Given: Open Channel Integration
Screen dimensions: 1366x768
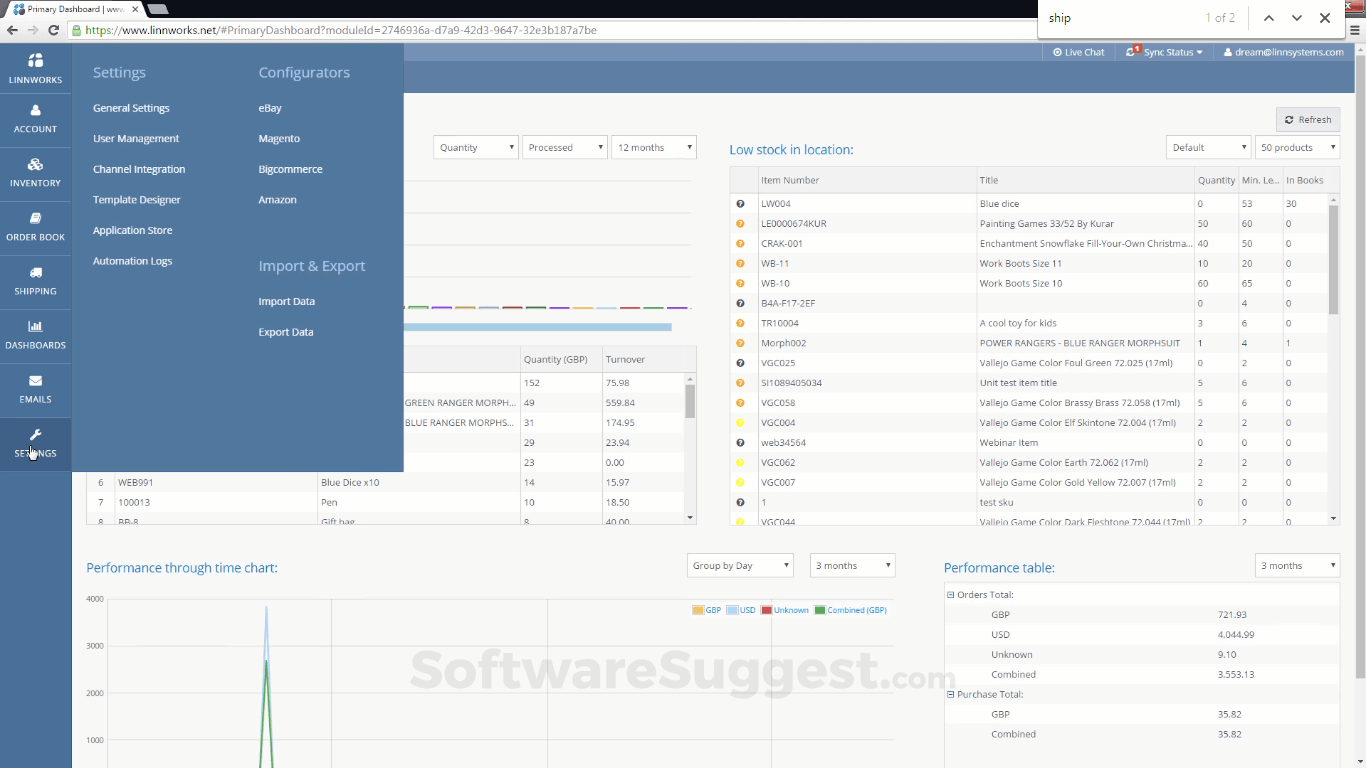Looking at the screenshot, I should coord(139,170).
